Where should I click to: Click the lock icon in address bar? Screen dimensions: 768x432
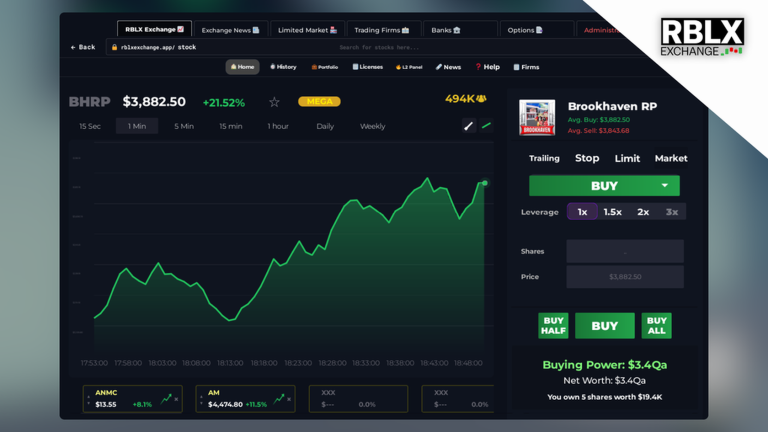pos(114,48)
